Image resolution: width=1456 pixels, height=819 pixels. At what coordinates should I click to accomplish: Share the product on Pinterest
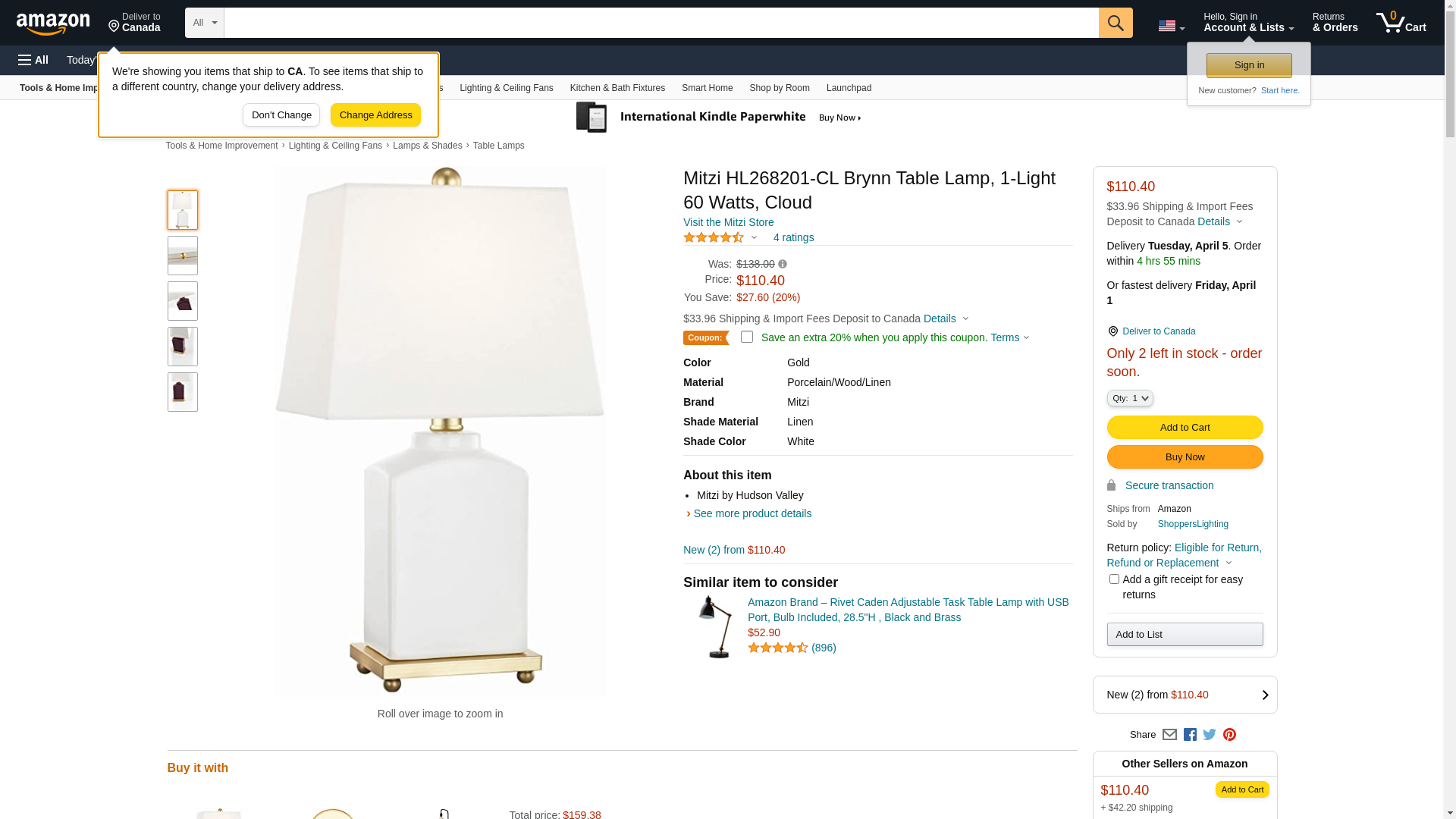1229,734
